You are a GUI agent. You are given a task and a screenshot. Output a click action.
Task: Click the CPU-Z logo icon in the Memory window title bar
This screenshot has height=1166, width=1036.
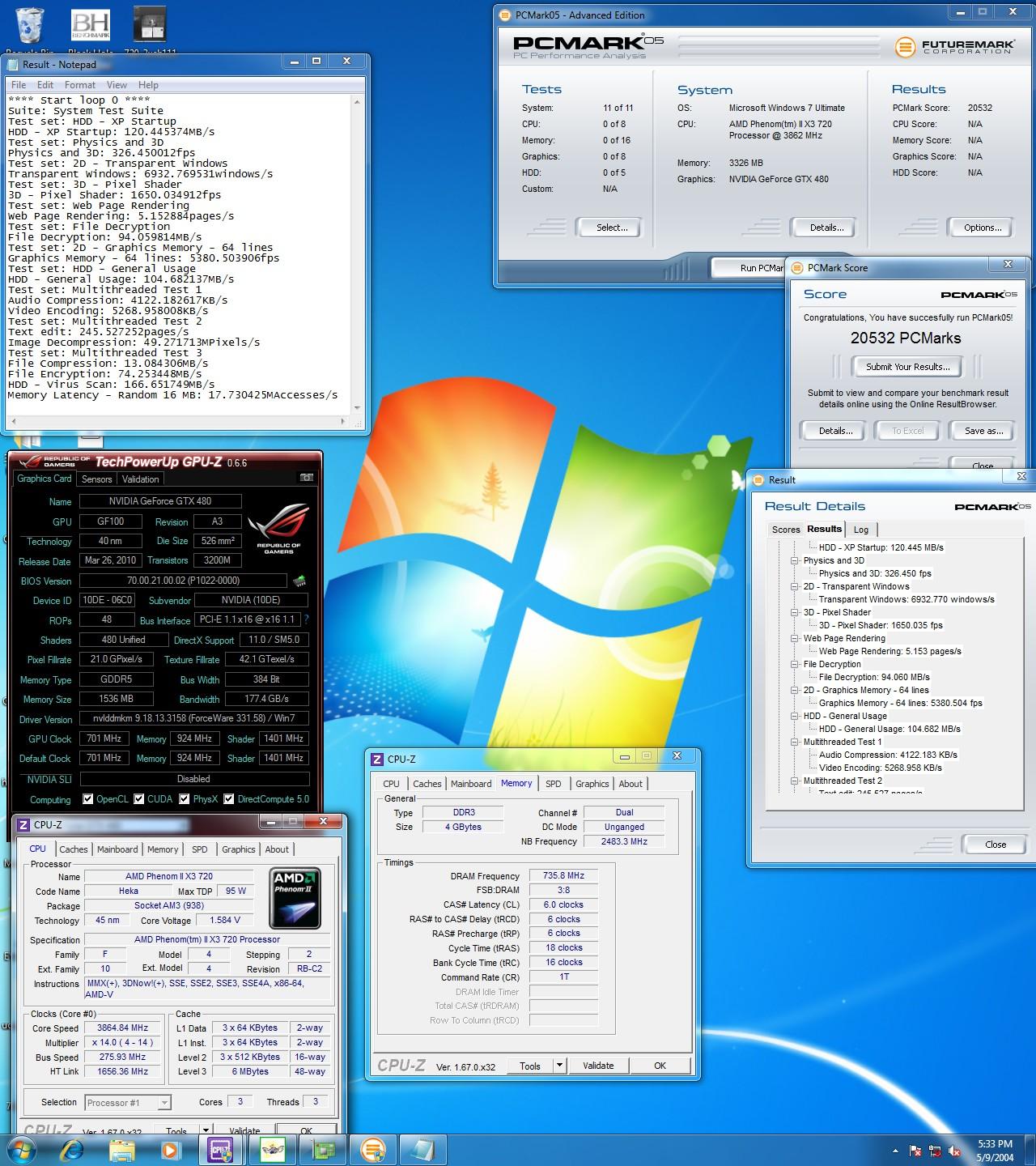[376, 759]
